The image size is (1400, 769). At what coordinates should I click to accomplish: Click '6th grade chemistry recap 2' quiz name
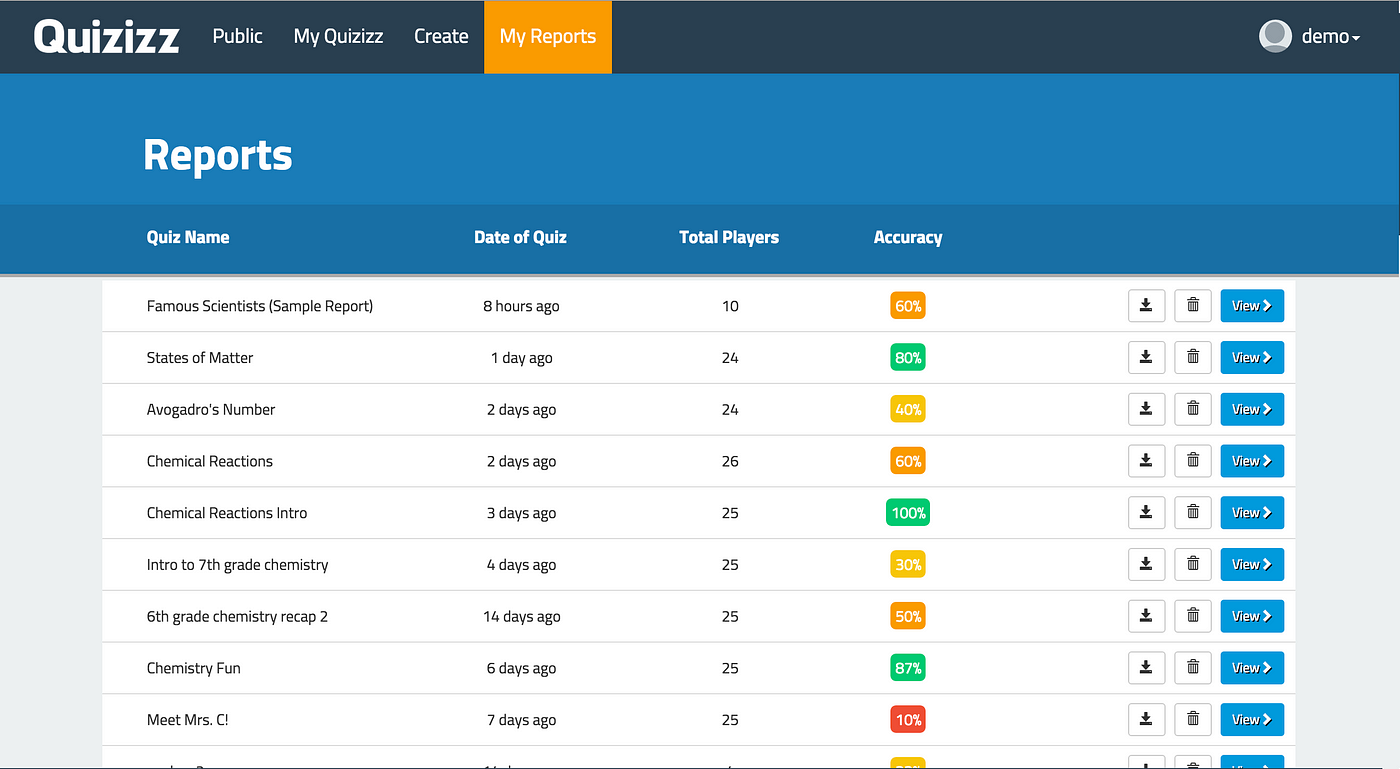pyautogui.click(x=237, y=617)
